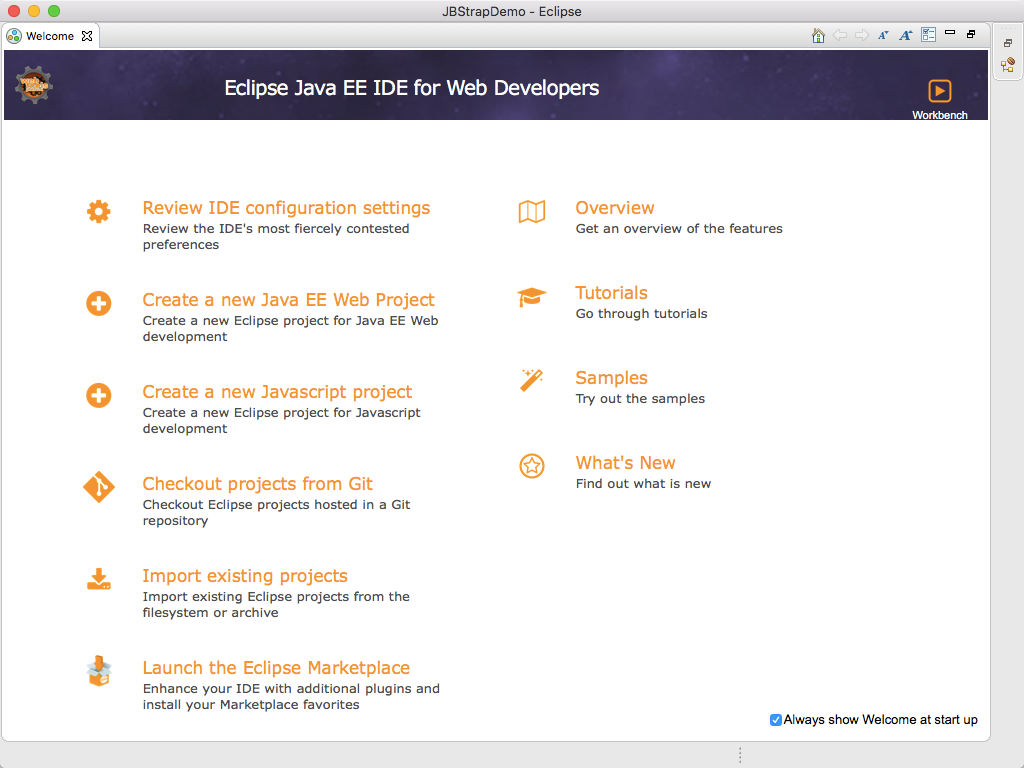1024x768 pixels.
Task: Open the Samples link
Action: [611, 377]
